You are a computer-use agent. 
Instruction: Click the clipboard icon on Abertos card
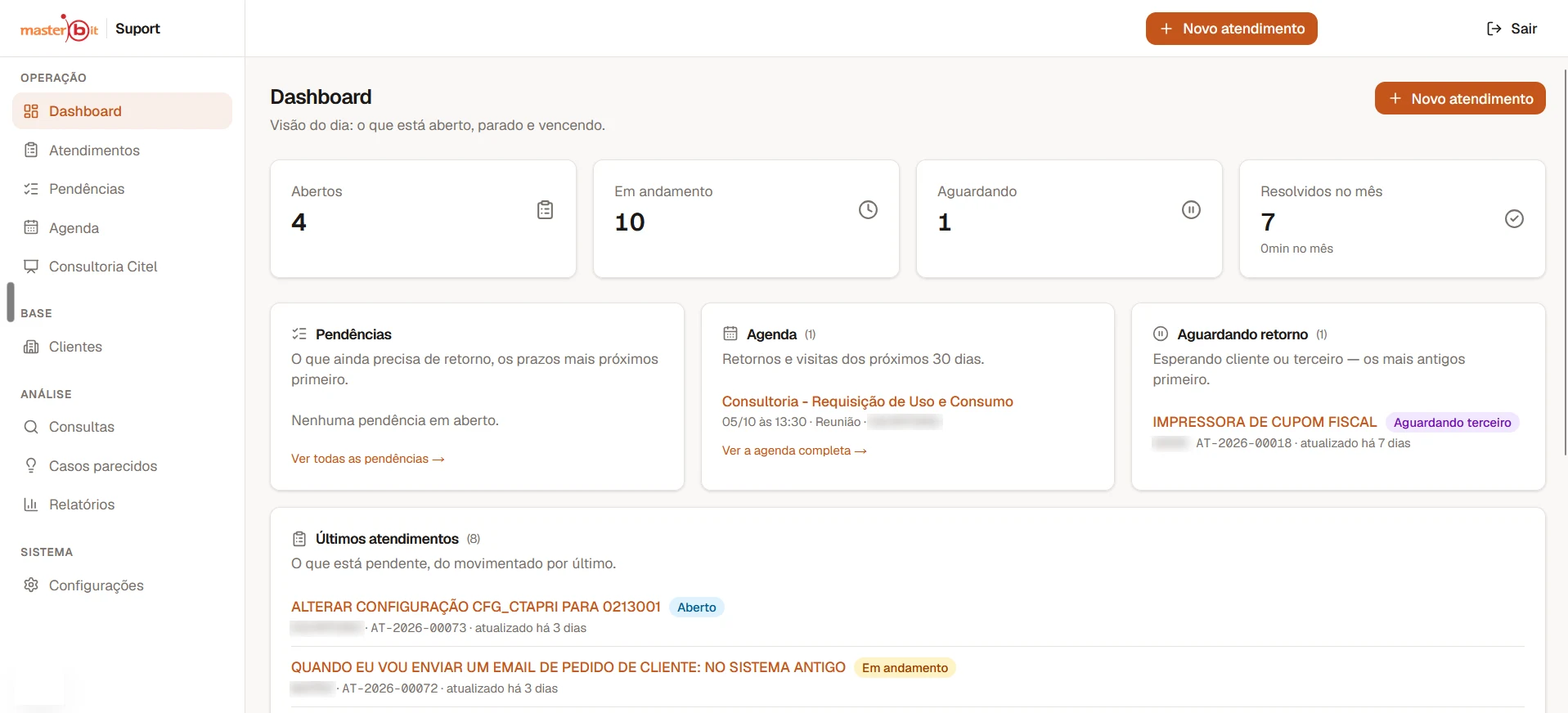tap(545, 210)
